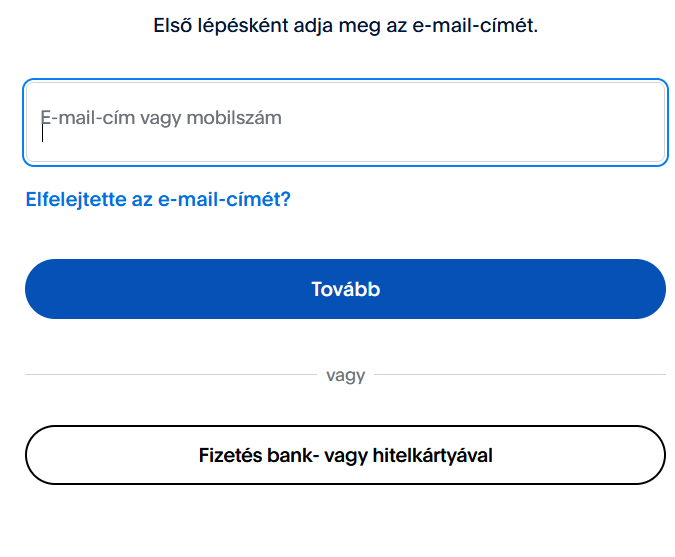Viewport: 675px width, 557px height.
Task: Click the e-mail or mobile number field
Action: tap(345, 122)
